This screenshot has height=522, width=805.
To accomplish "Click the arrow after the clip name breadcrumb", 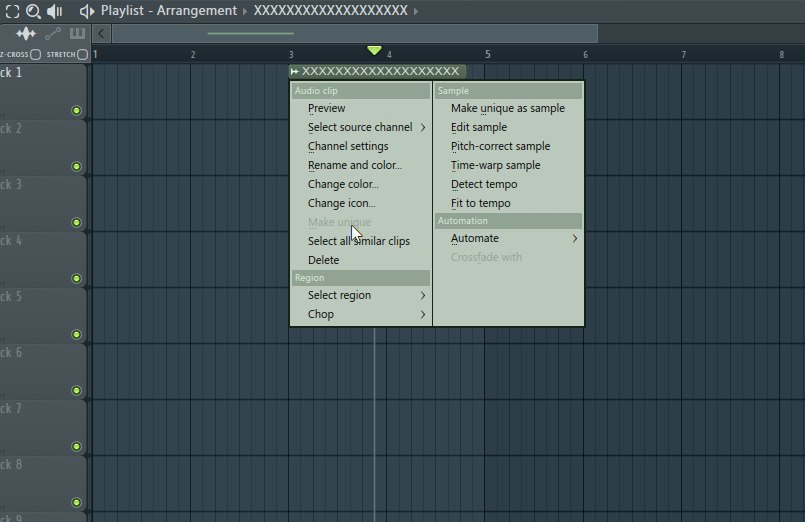I will coord(416,11).
